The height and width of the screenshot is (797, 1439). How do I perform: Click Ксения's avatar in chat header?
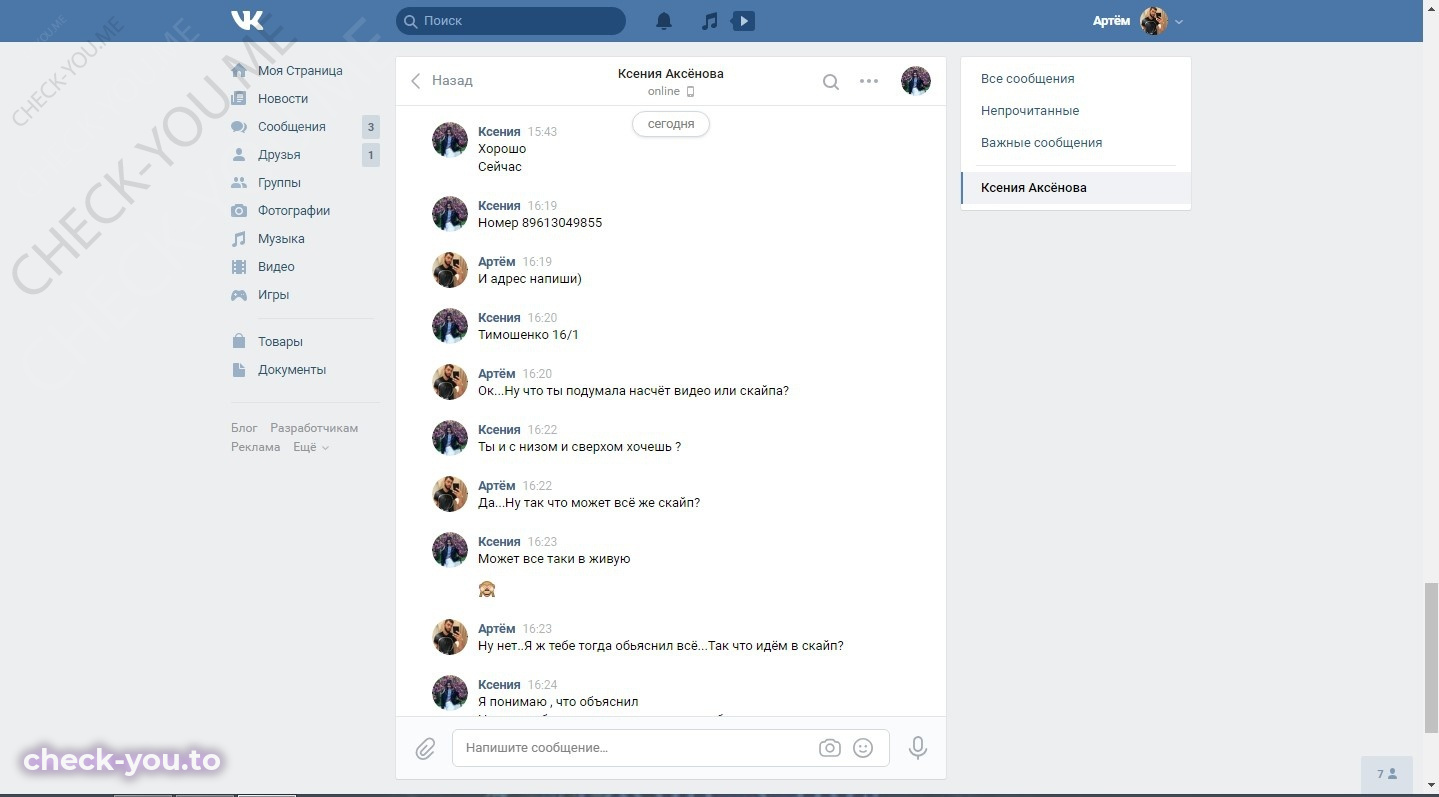916,81
